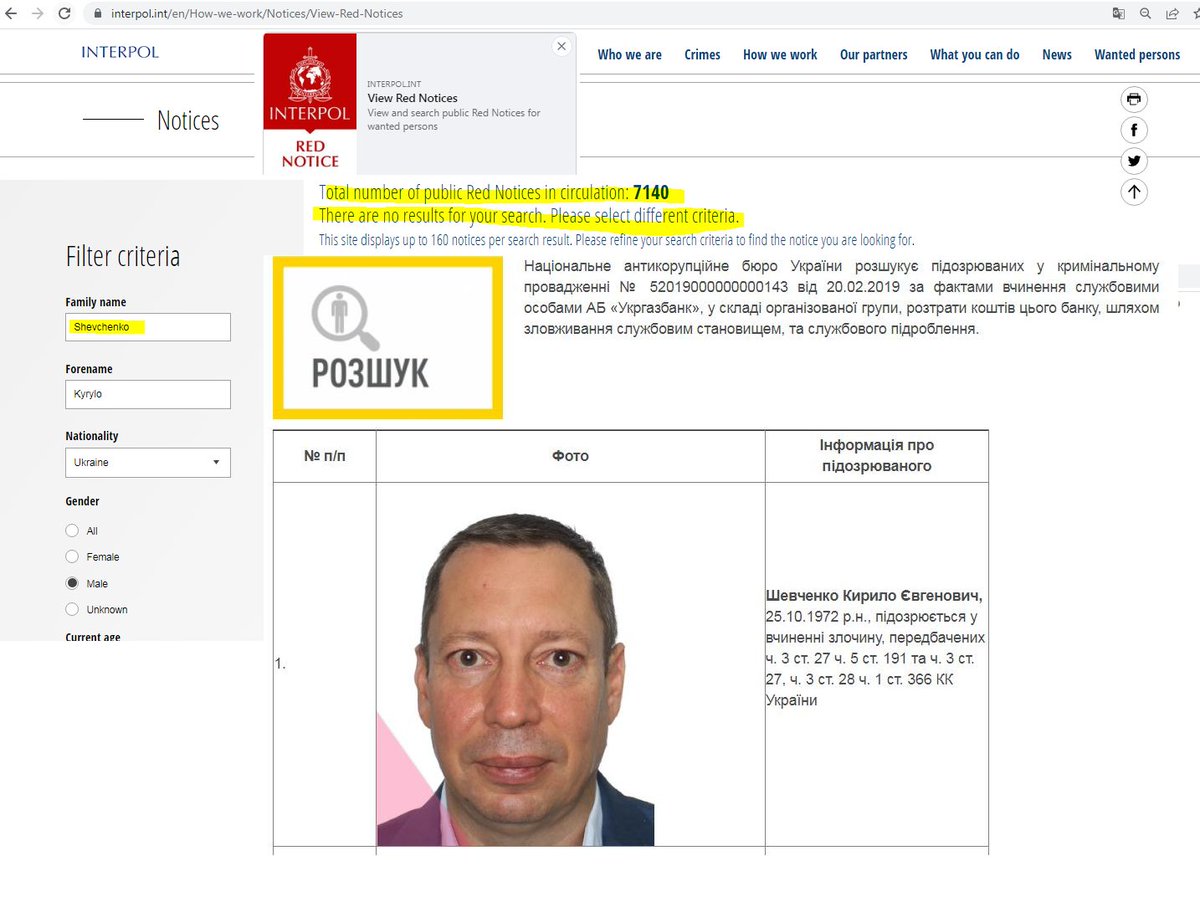Click the '160 notices per search result' notice text
1200x907 pixels.
point(617,240)
